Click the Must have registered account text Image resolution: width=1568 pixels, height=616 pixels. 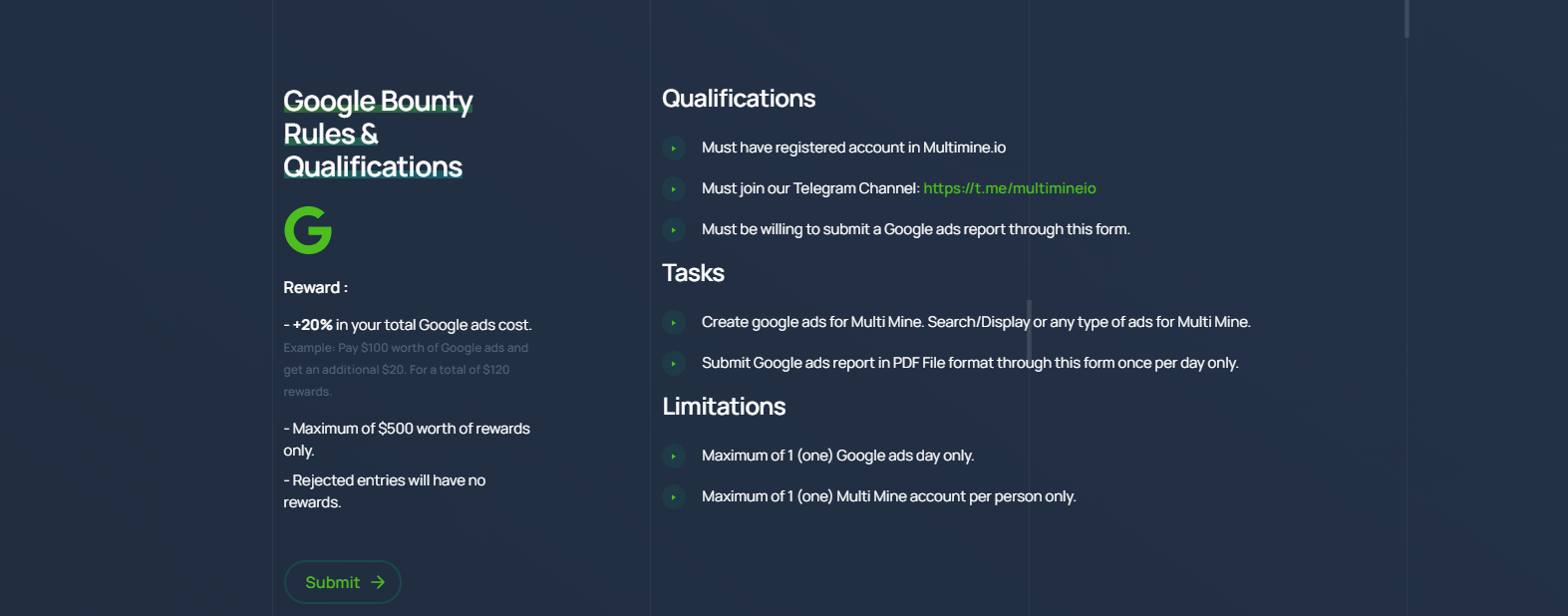tap(853, 148)
